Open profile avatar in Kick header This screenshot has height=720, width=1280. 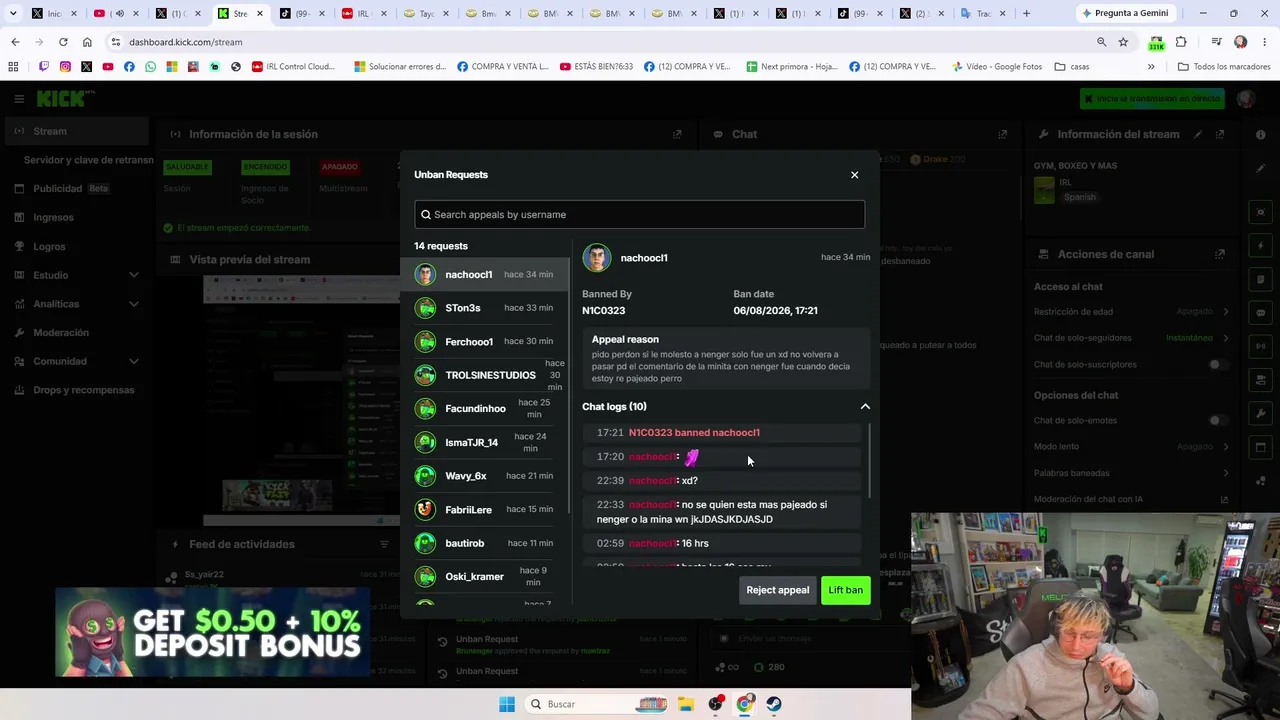point(1246,99)
